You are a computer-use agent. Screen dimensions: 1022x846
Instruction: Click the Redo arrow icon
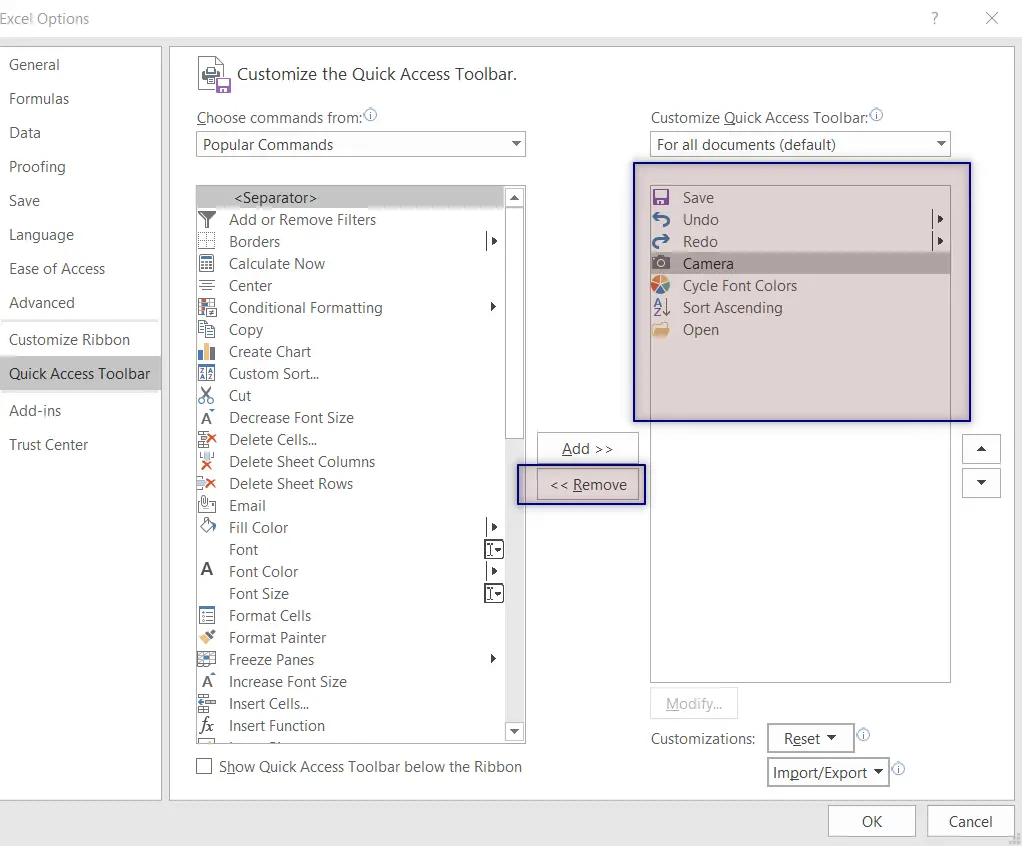coord(661,241)
